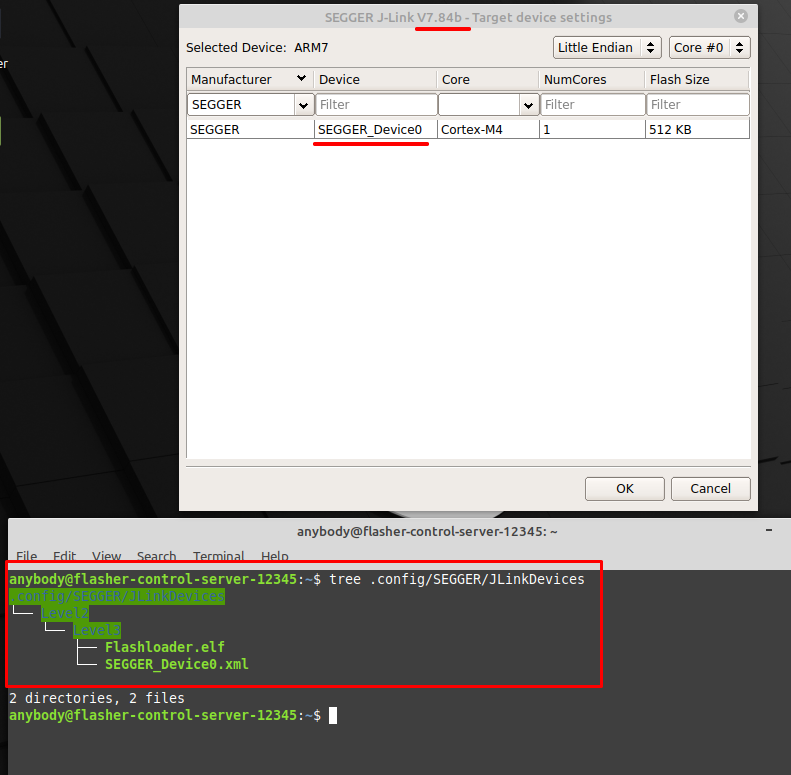Focus the Device filter field

pyautogui.click(x=376, y=104)
